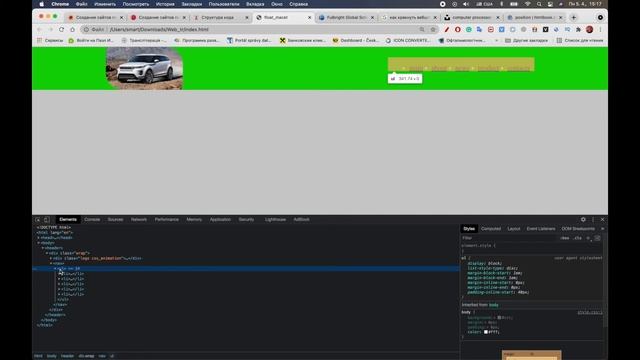The width and height of the screenshot is (640, 360).
Task: Click the Opera-style red O extension icon
Action: 458,29
